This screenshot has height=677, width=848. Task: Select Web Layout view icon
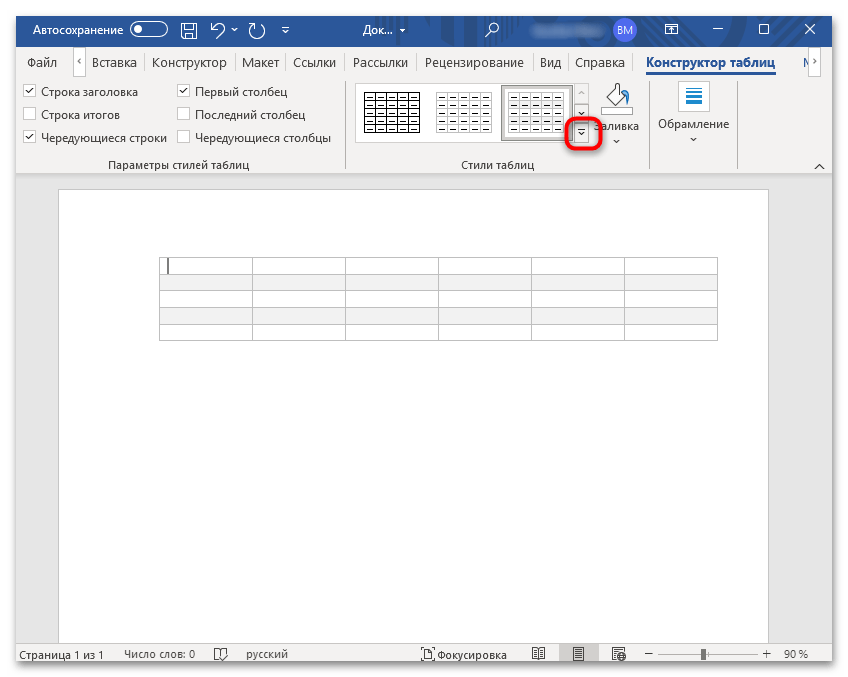pyautogui.click(x=616, y=654)
